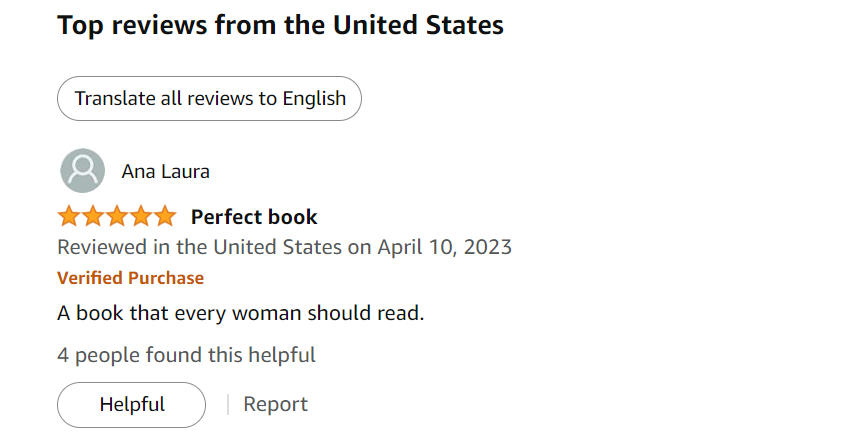The image size is (860, 447).
Task: Click the 'April 10, 2023' date
Action: point(445,247)
